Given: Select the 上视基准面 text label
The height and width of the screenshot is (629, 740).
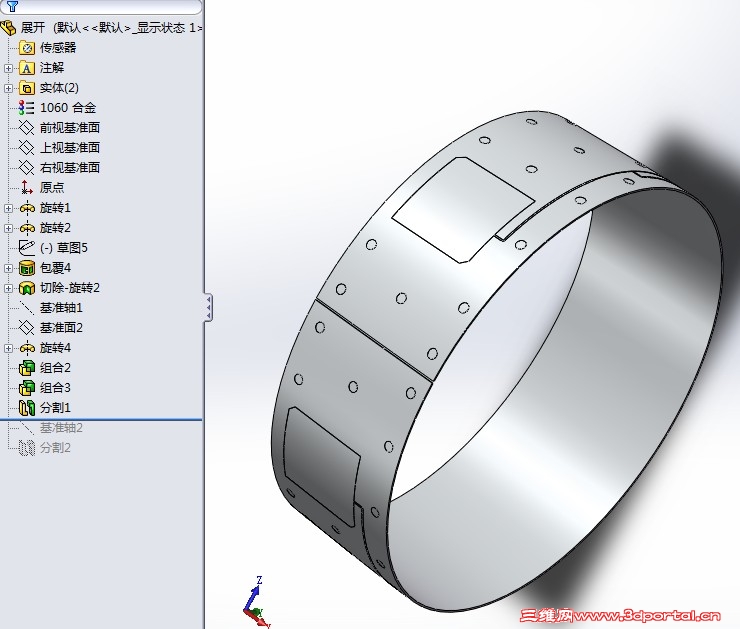Looking at the screenshot, I should pyautogui.click(x=70, y=148).
